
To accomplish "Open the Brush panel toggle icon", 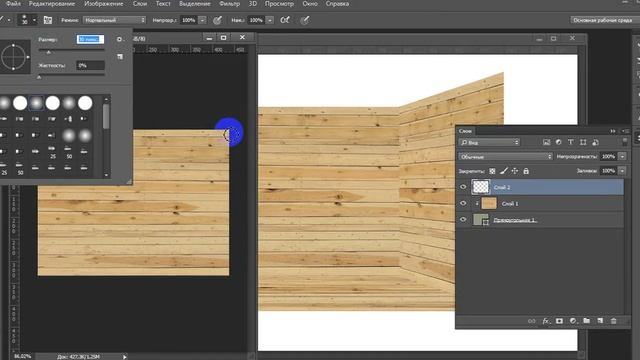I will pyautogui.click(x=48, y=20).
